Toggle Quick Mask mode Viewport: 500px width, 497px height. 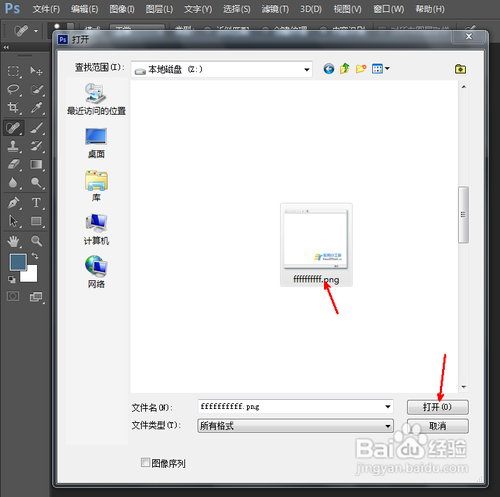13,296
